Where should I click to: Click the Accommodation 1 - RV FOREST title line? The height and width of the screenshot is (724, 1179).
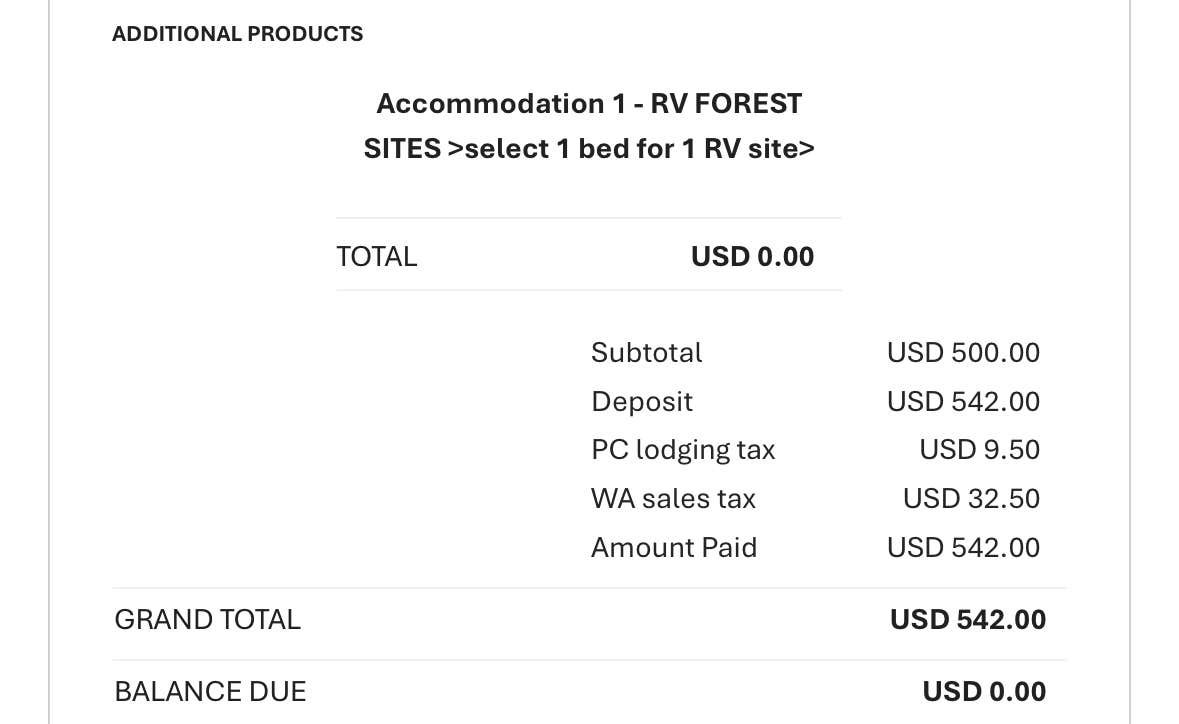click(x=589, y=103)
